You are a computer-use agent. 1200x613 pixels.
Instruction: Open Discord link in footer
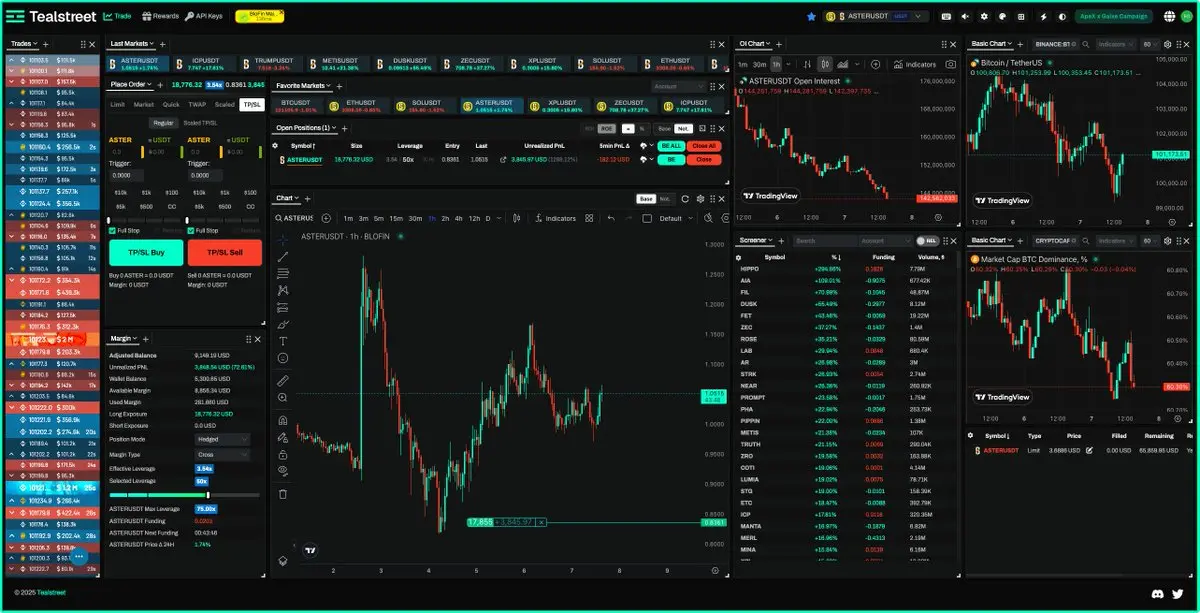pyautogui.click(x=1156, y=593)
